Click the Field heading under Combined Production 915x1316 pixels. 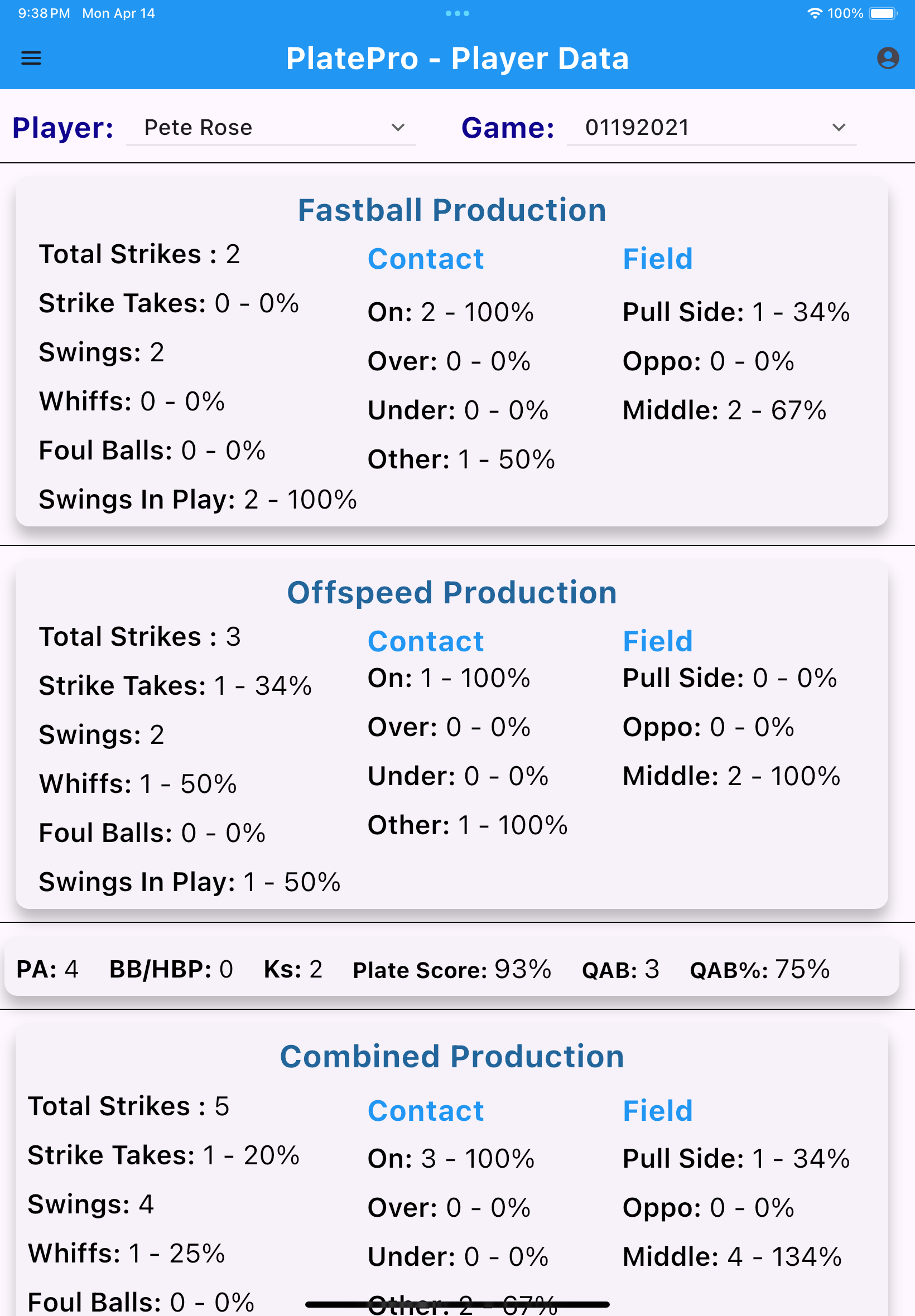pyautogui.click(x=658, y=1110)
